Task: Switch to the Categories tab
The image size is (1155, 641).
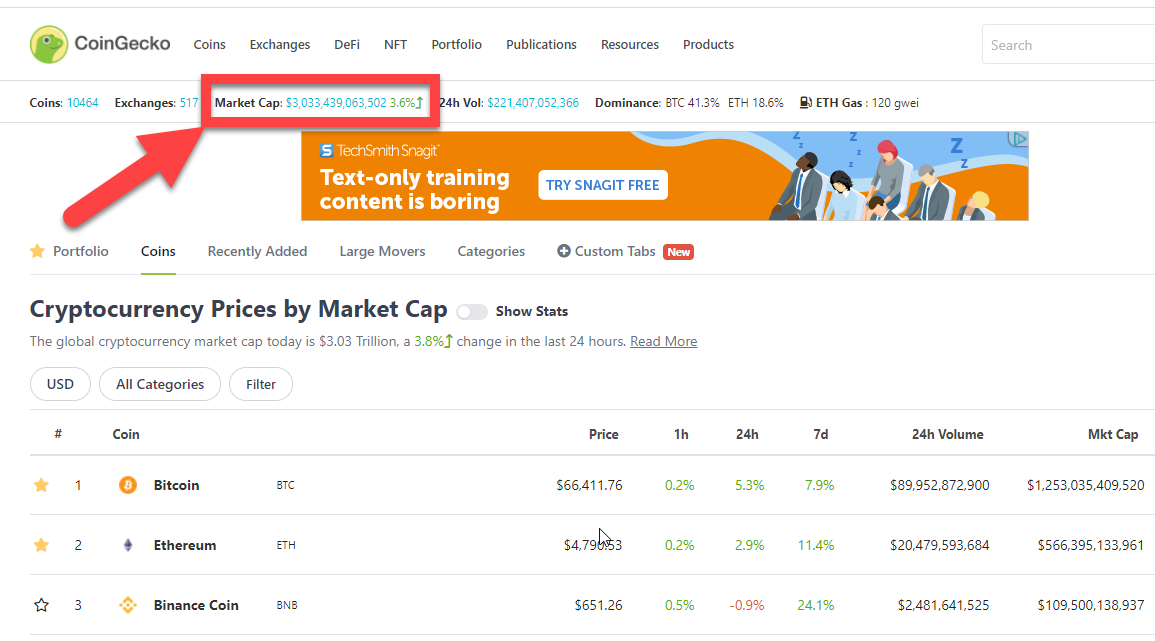Action: click(491, 251)
